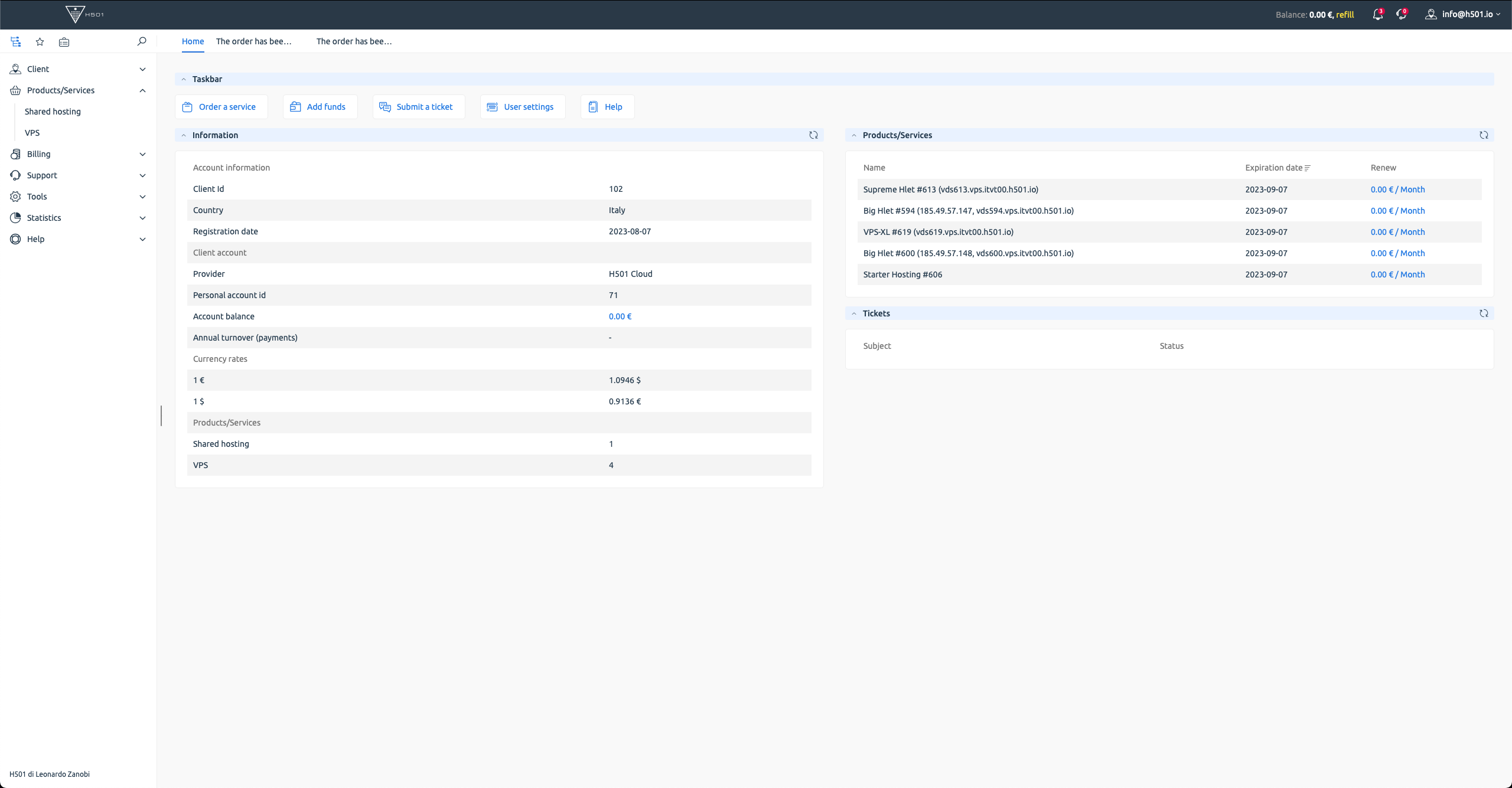Click the yellow refill link

[x=1345, y=15]
